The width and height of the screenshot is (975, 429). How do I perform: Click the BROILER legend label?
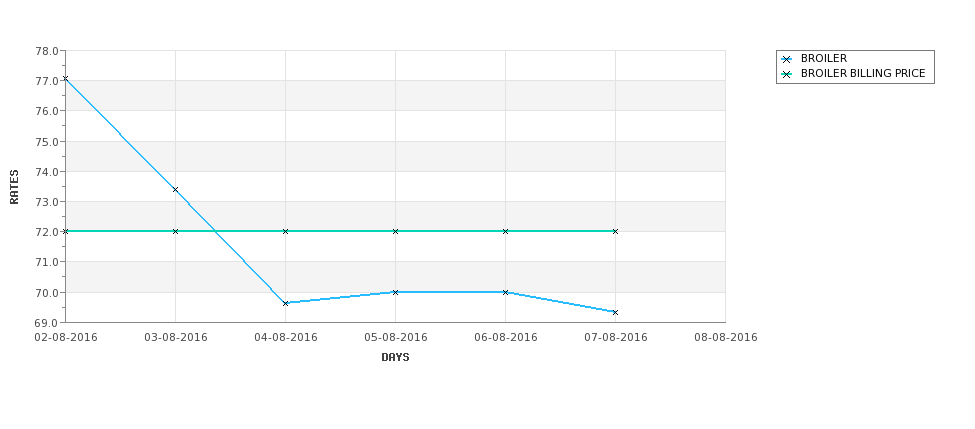coord(824,58)
